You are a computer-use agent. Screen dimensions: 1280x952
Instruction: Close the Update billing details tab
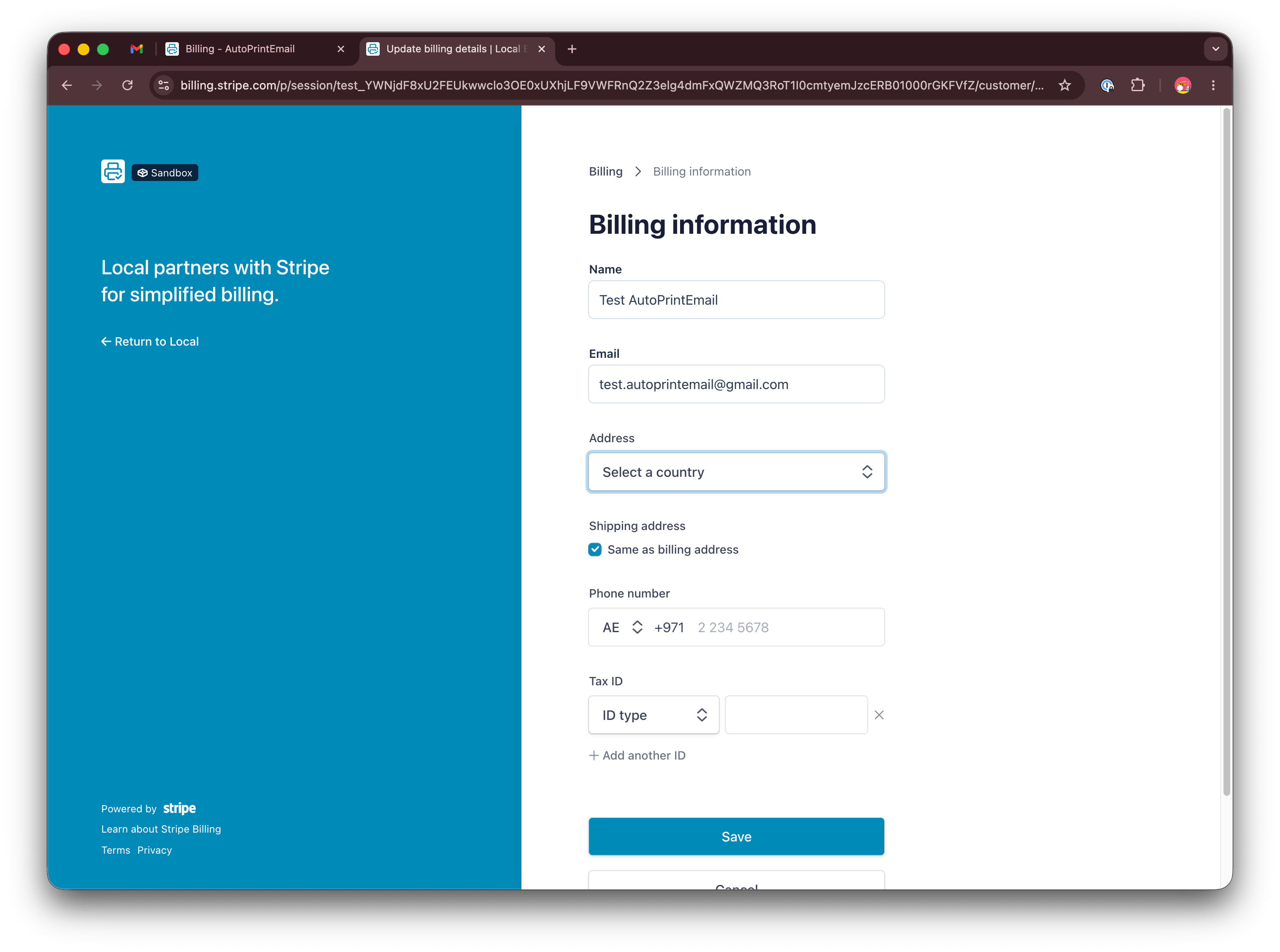click(x=542, y=49)
